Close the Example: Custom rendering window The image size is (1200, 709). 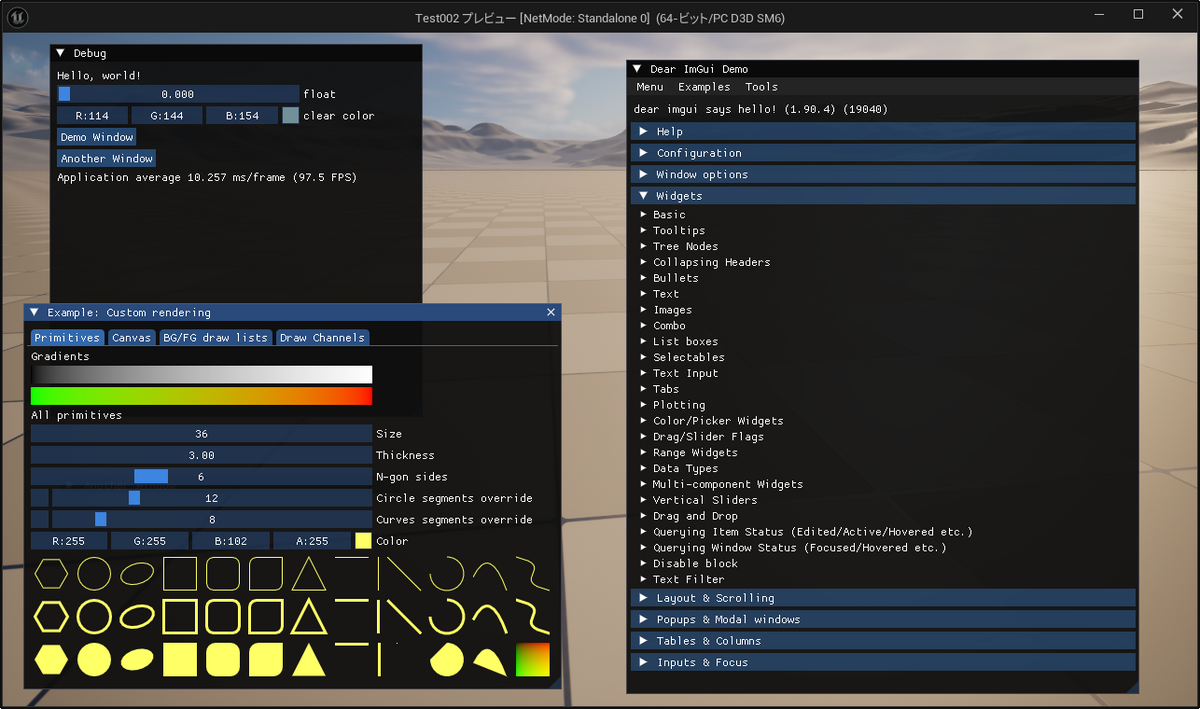(x=550, y=311)
